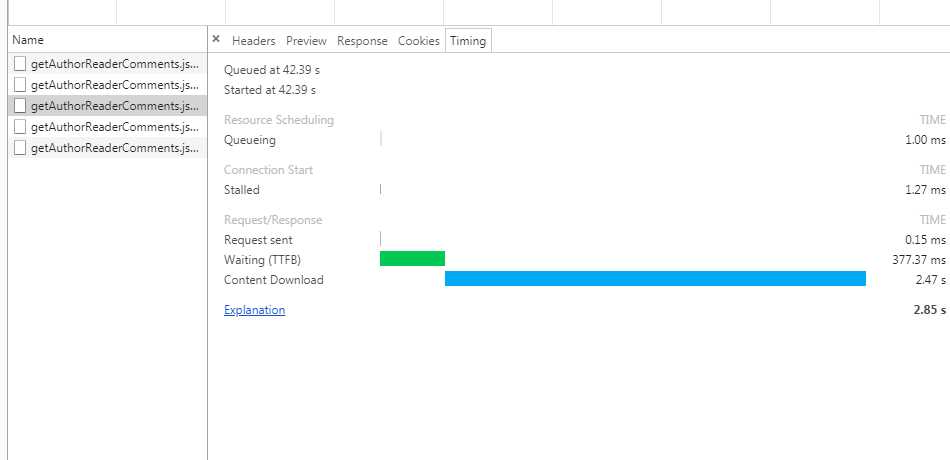Viewport: 950px width, 460px height.
Task: View the Cookies tab
Action: [419, 41]
